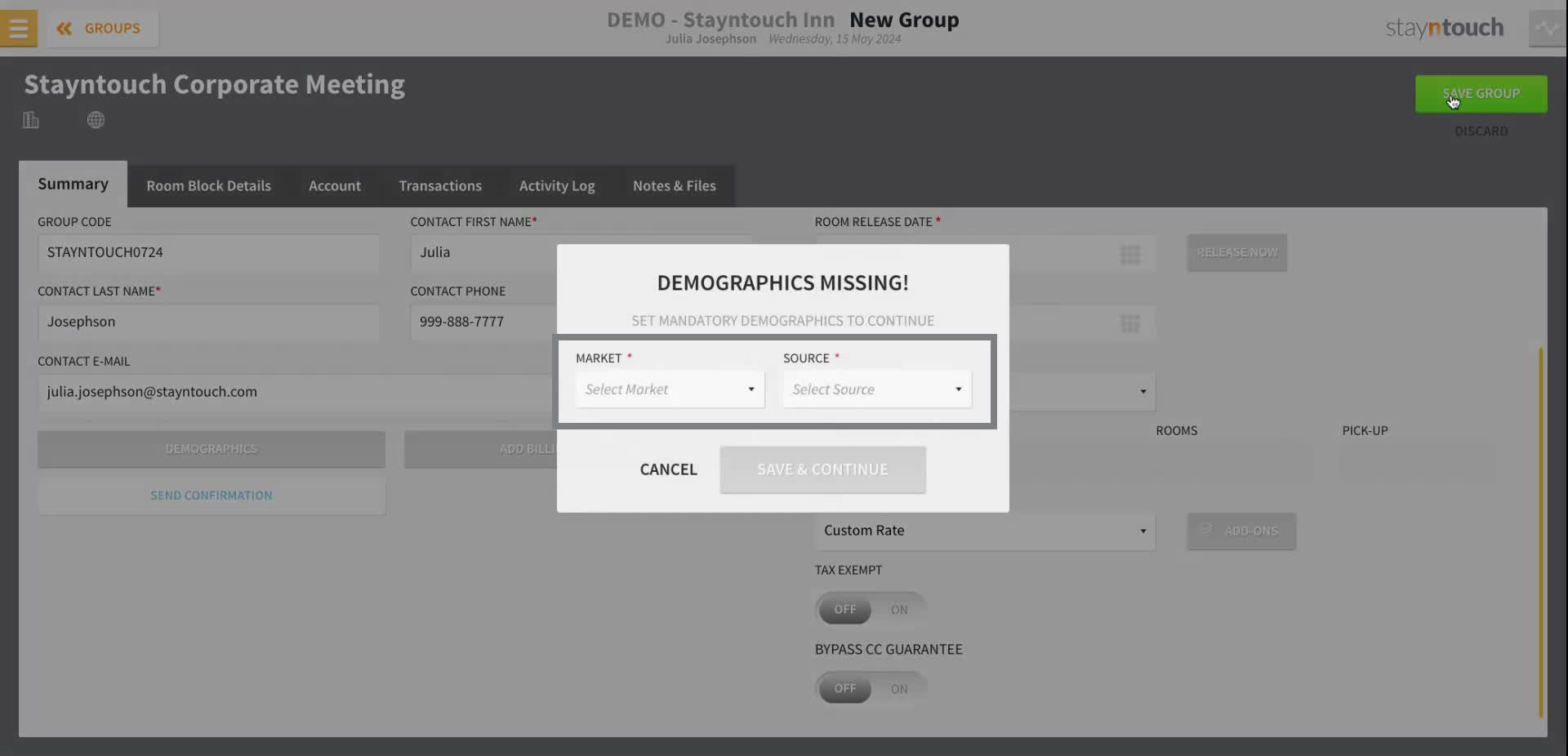
Task: Expand the Select Source dropdown
Action: (877, 389)
